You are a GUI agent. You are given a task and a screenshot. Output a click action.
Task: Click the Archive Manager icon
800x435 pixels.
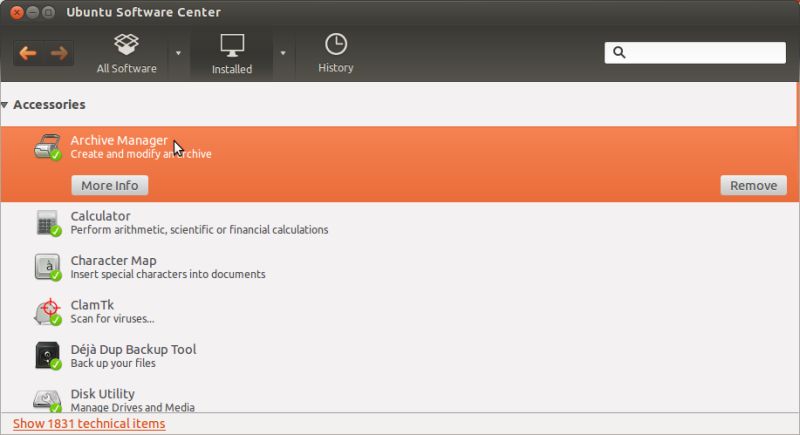point(47,147)
